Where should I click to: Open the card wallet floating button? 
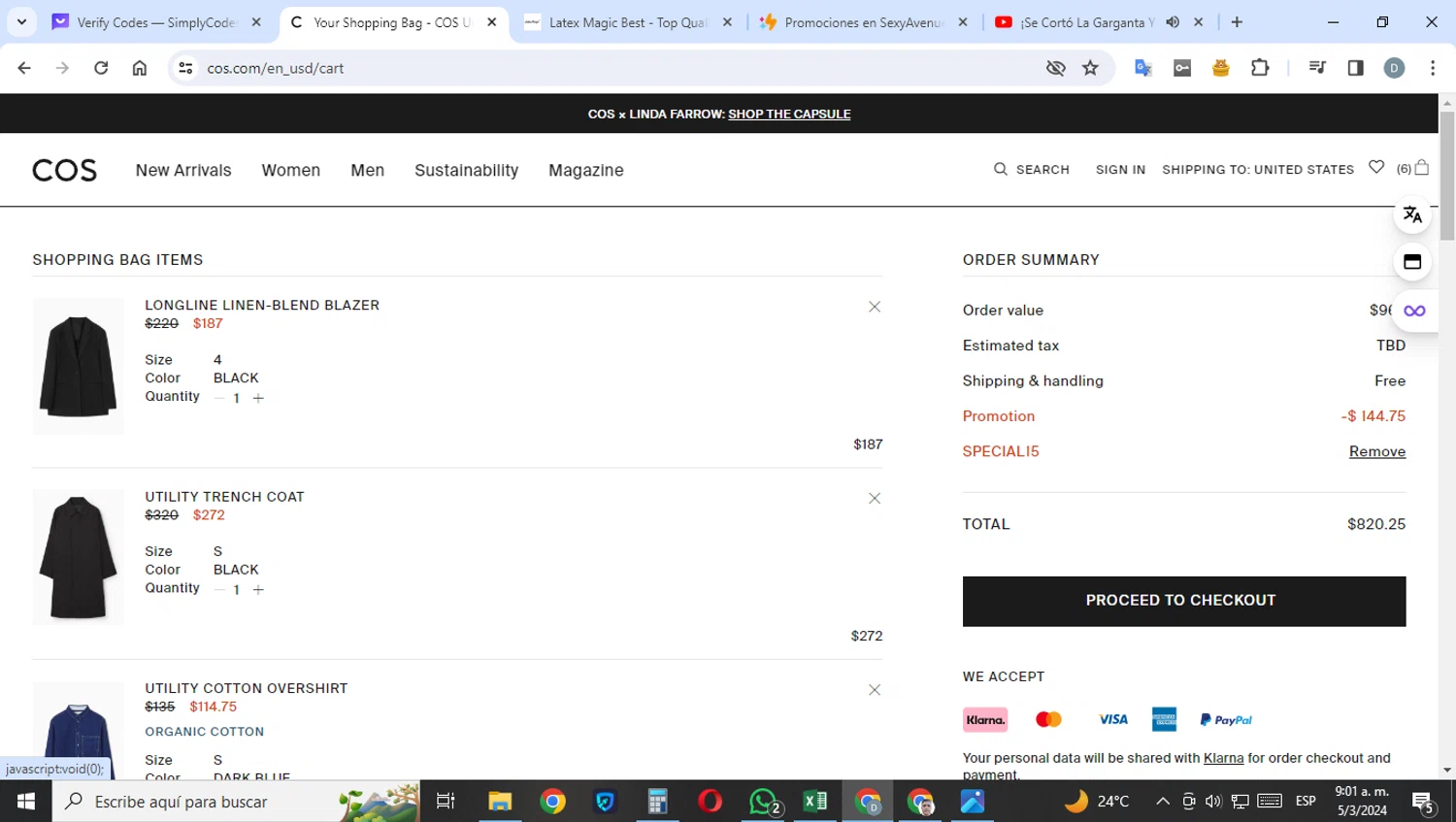(1412, 262)
